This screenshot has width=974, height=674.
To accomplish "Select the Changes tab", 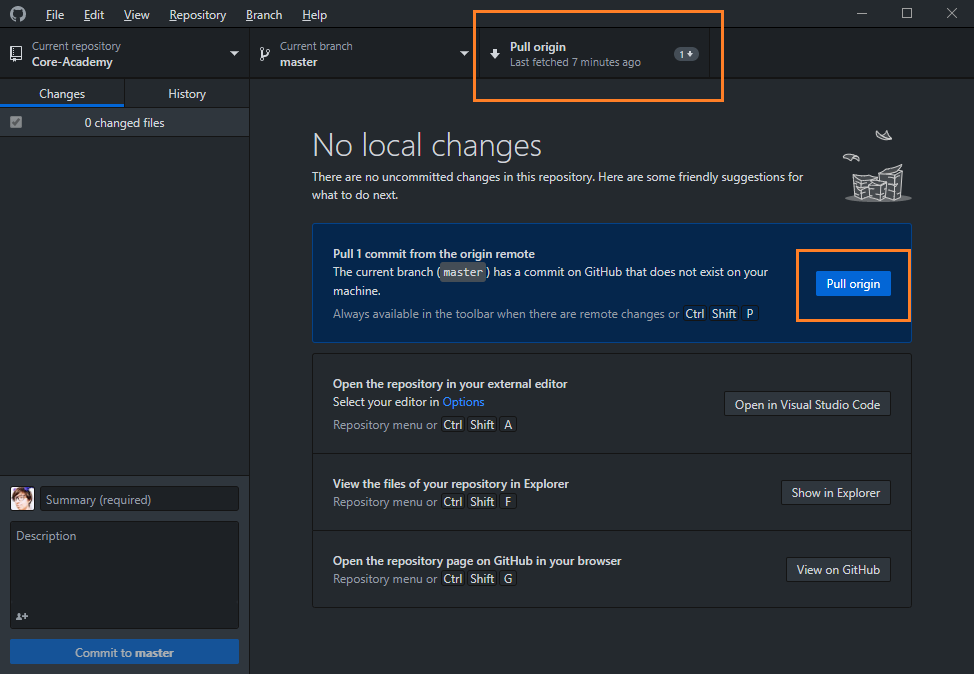I will [62, 94].
